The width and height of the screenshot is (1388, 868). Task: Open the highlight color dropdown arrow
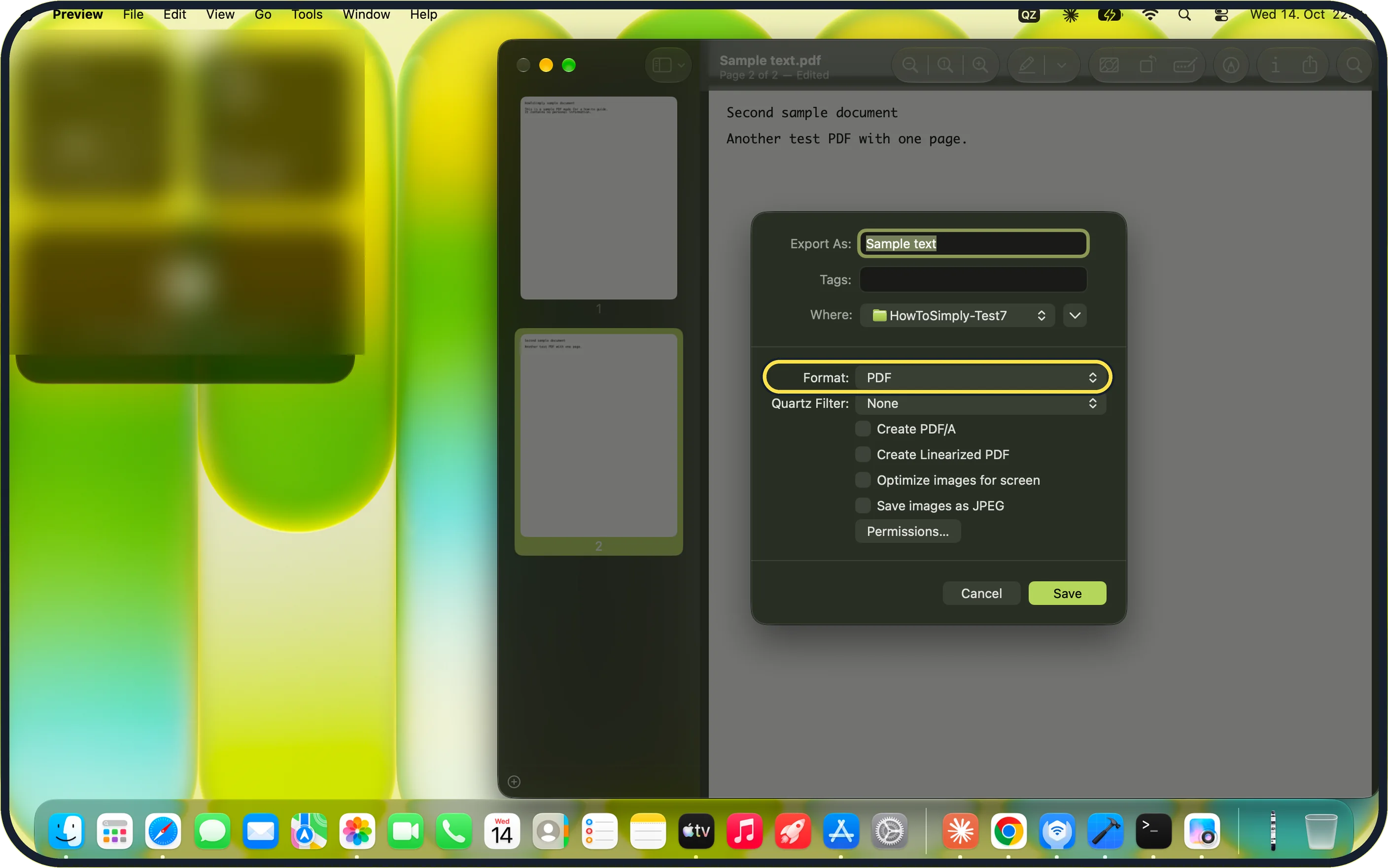(x=1061, y=65)
